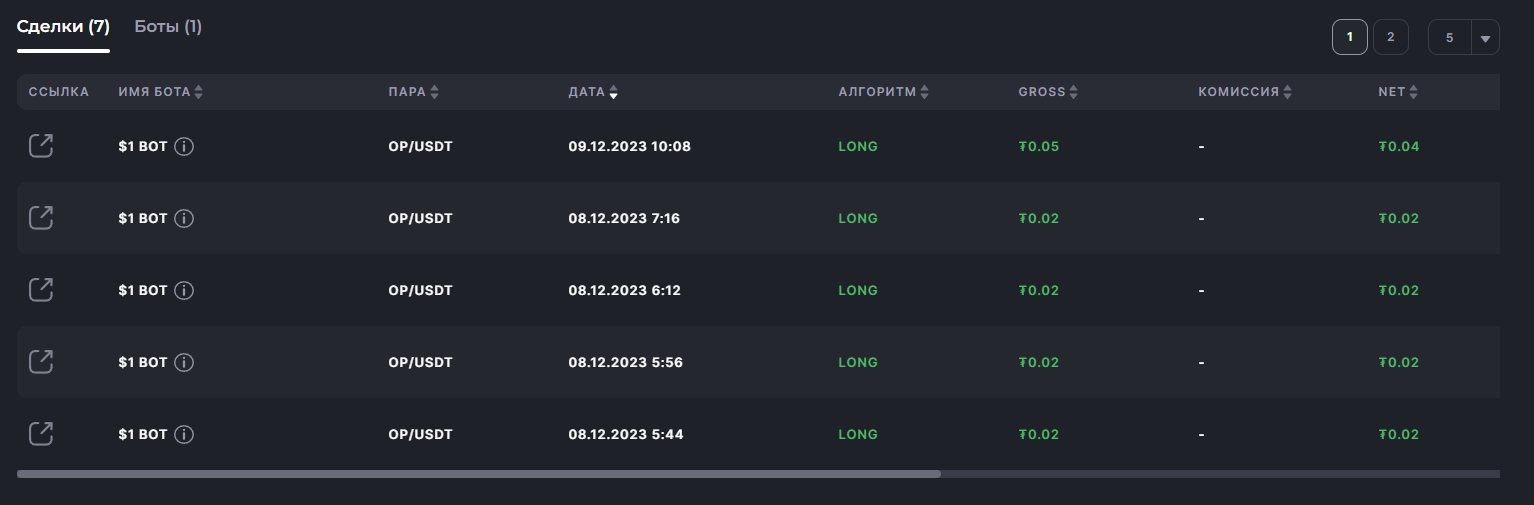Select the Сделки (7) tab
Screen dimensions: 1534x505
pos(63,26)
